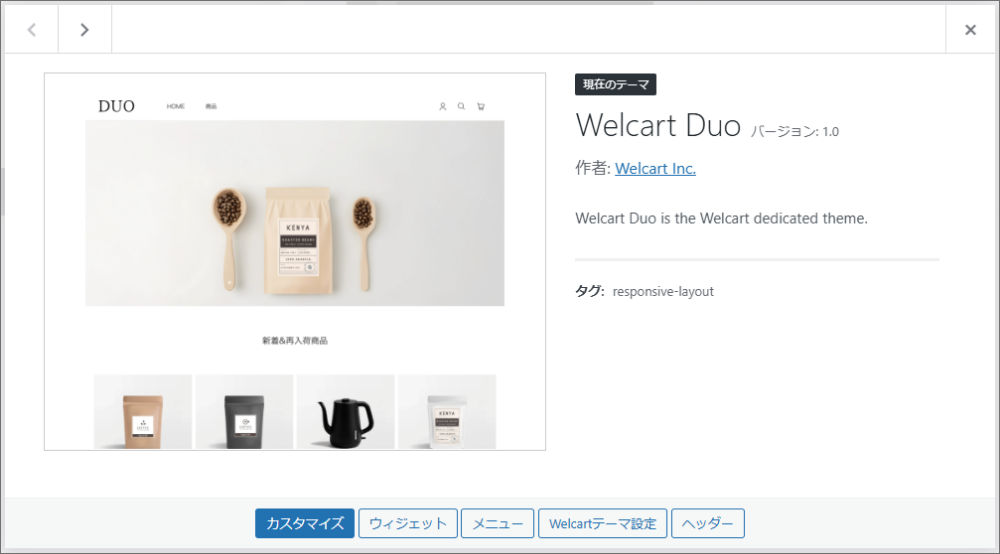Screen dimensions: 1000x554
Task: Show the next theme with right arrow
Action: tap(84, 29)
